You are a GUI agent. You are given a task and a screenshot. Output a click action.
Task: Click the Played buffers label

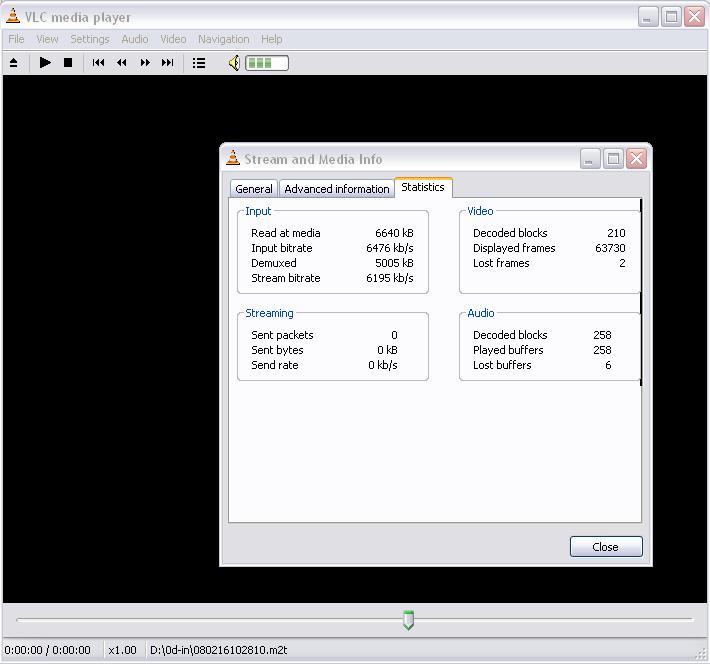[508, 350]
